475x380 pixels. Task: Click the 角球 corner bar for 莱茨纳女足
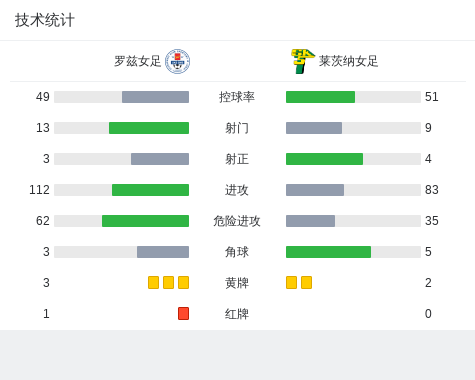point(353,252)
